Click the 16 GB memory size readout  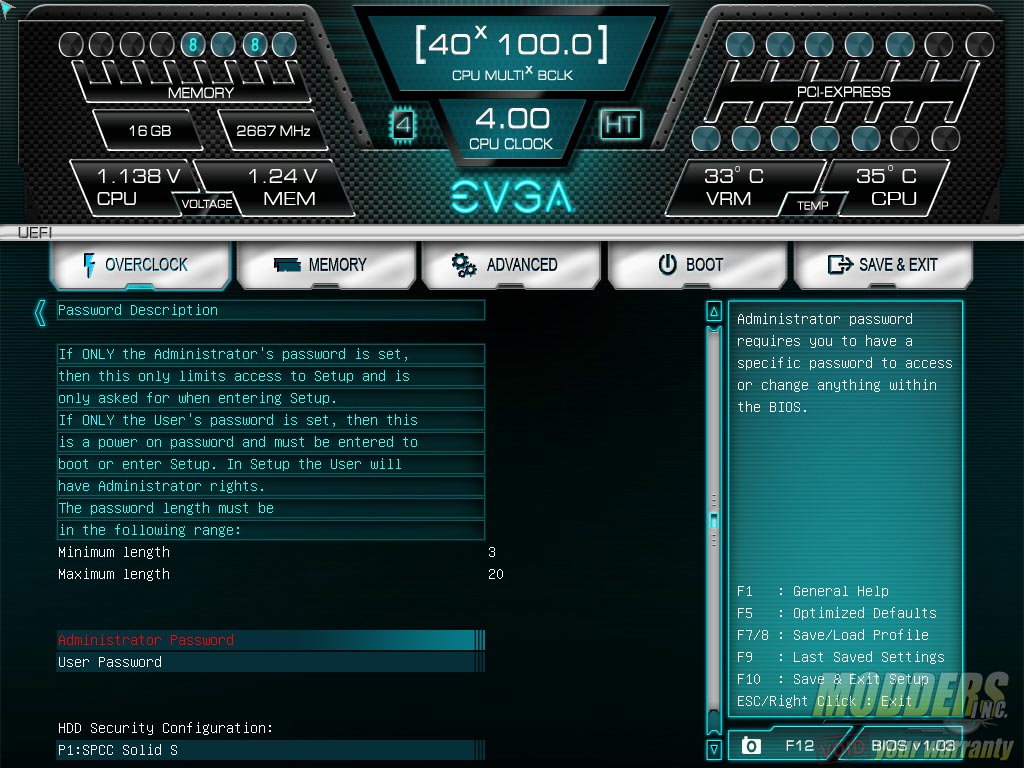(x=150, y=131)
